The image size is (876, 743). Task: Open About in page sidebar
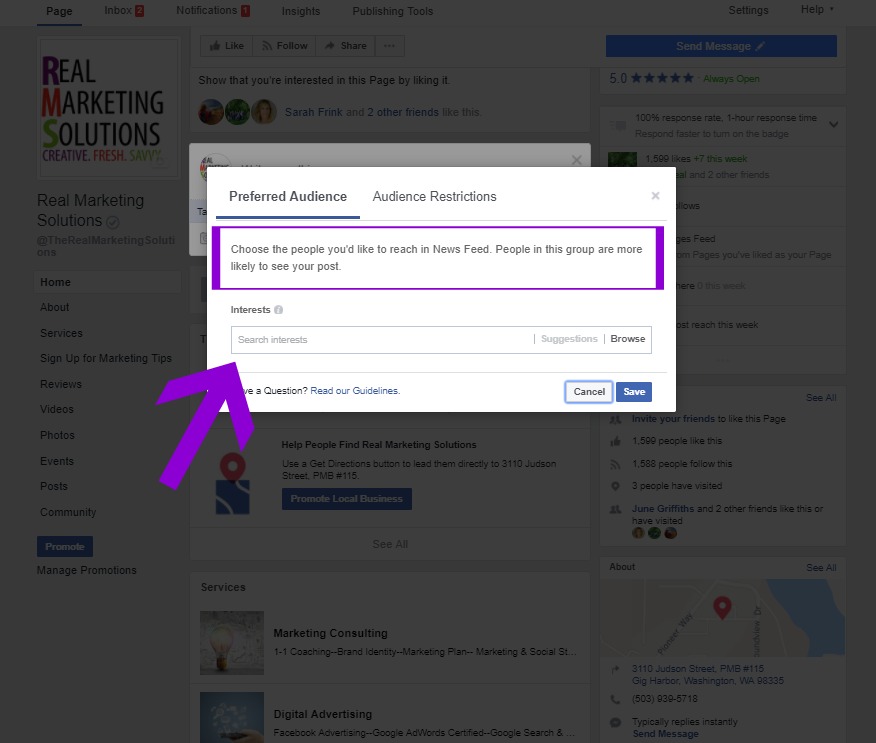(55, 307)
